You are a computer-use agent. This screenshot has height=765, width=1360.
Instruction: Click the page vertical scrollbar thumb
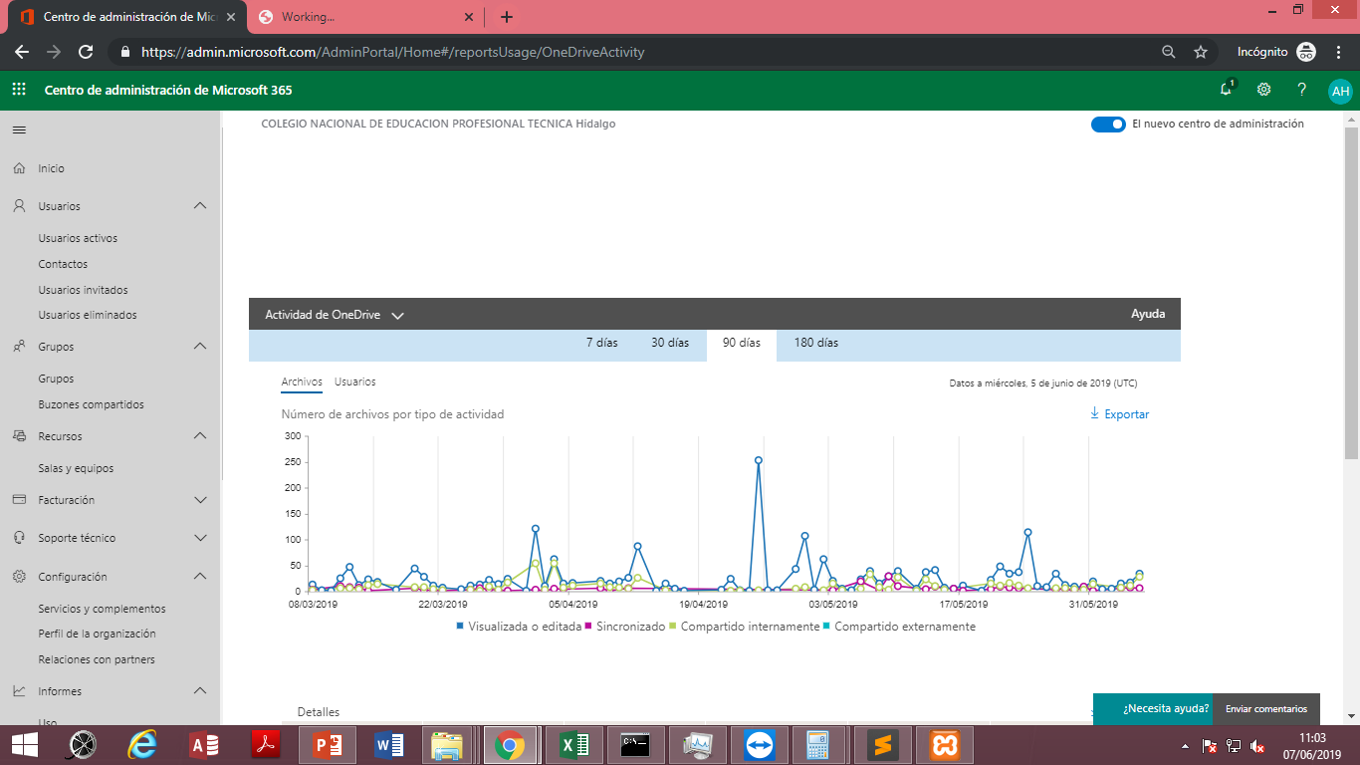tap(1352, 293)
